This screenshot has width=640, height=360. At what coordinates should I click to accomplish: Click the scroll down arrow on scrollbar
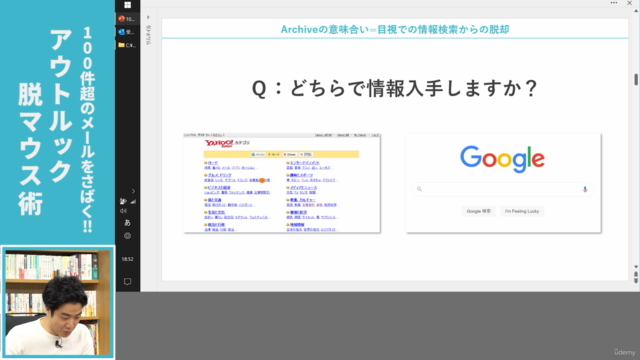(x=636, y=267)
